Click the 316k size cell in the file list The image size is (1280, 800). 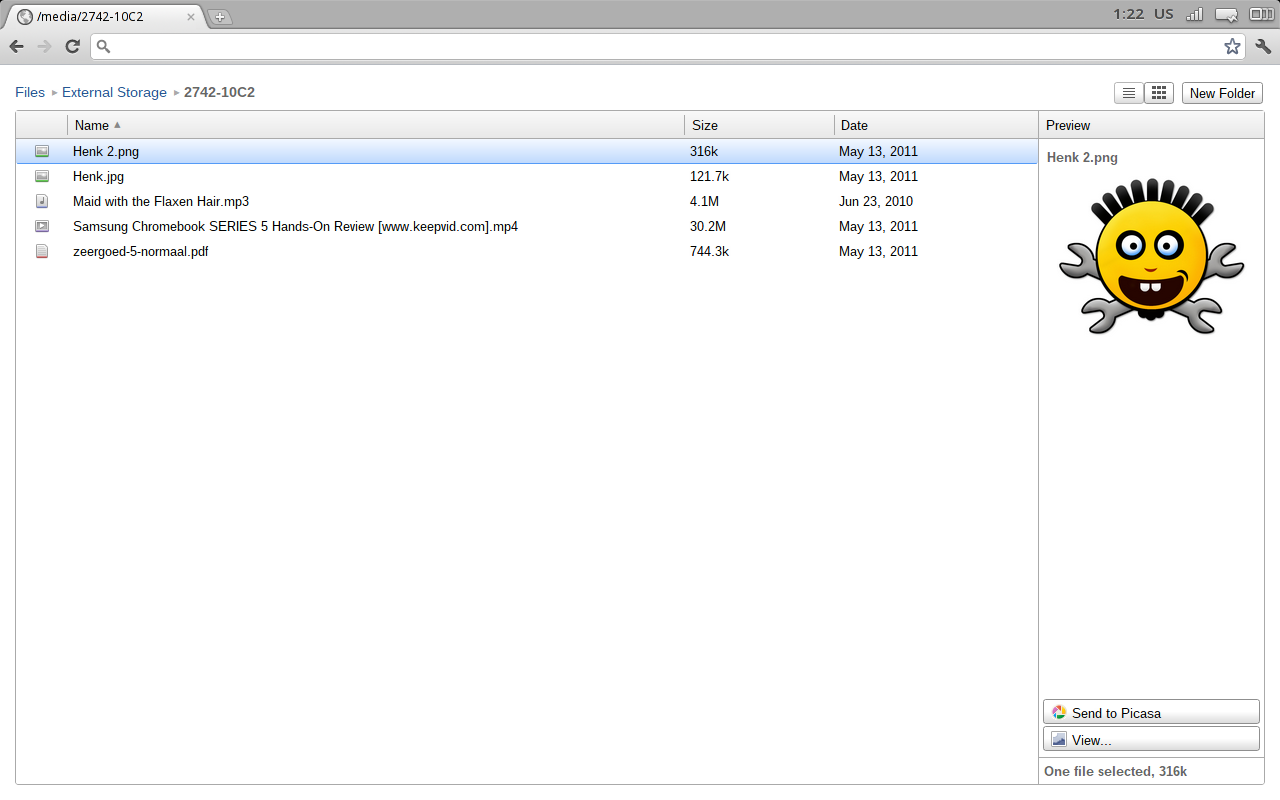[704, 152]
